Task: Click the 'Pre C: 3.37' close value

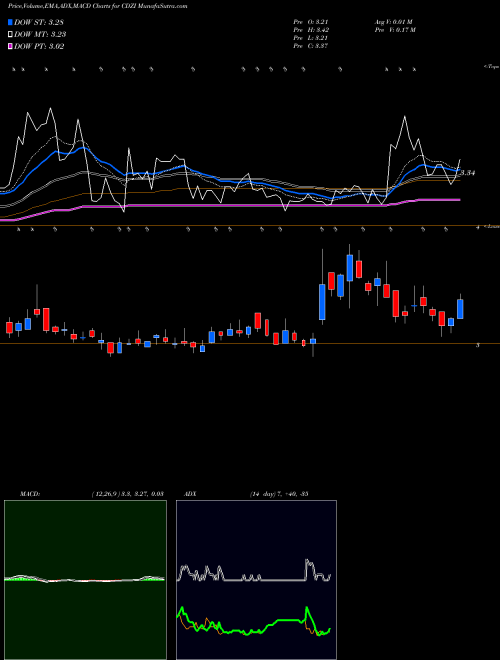Action: point(311,46)
